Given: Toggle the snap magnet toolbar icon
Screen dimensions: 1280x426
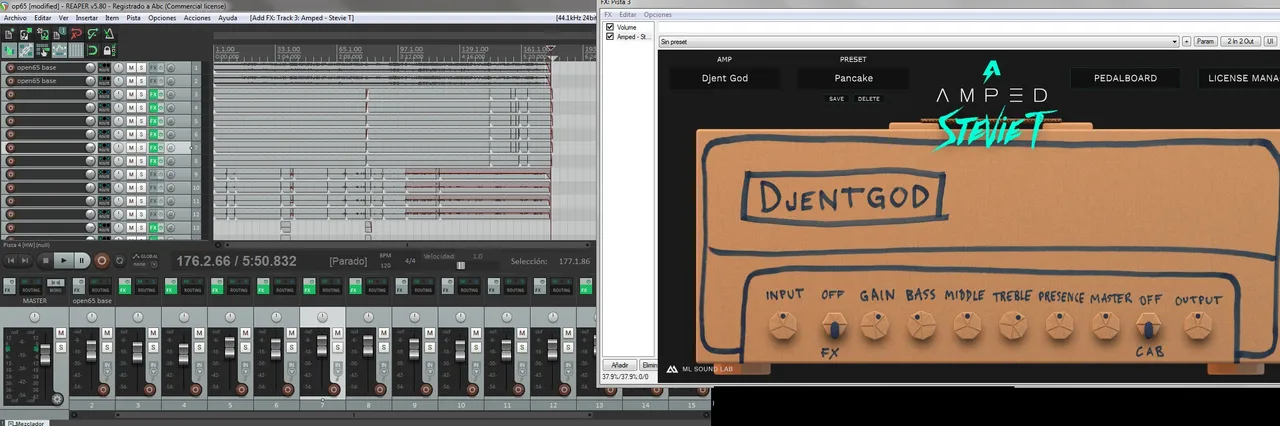Looking at the screenshot, I should coord(92,50).
